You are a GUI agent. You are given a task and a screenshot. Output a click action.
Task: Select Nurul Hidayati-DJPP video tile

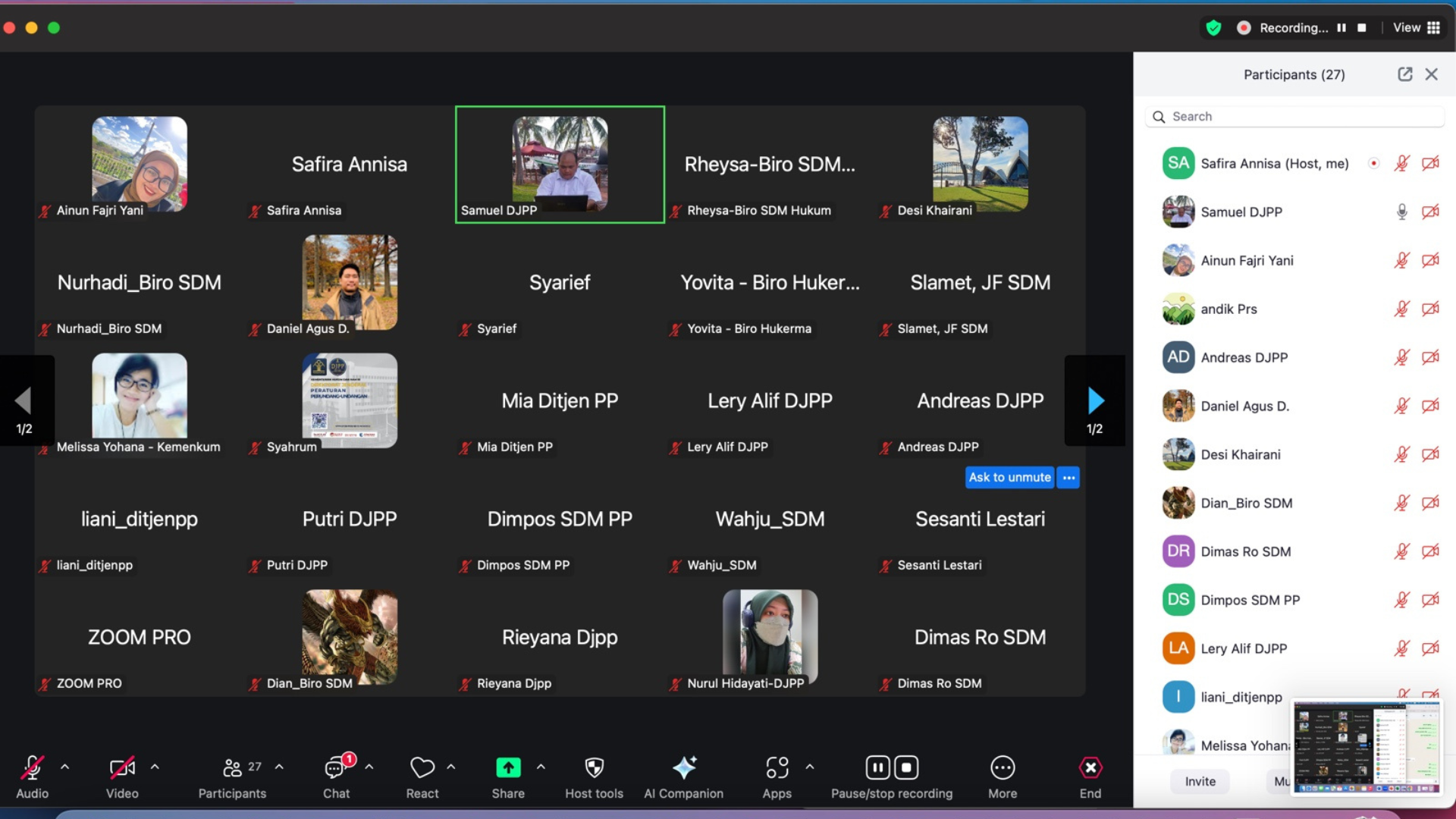[770, 638]
